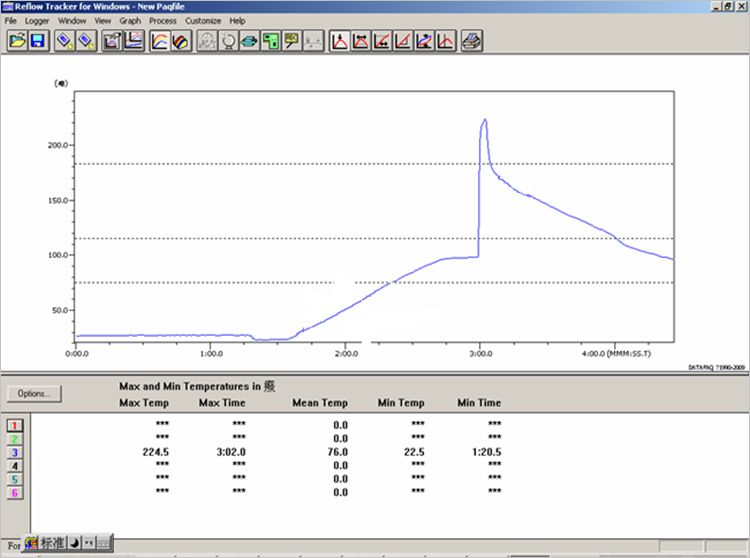The height and width of the screenshot is (558, 750).
Task: Open the Help menu
Action: click(237, 21)
